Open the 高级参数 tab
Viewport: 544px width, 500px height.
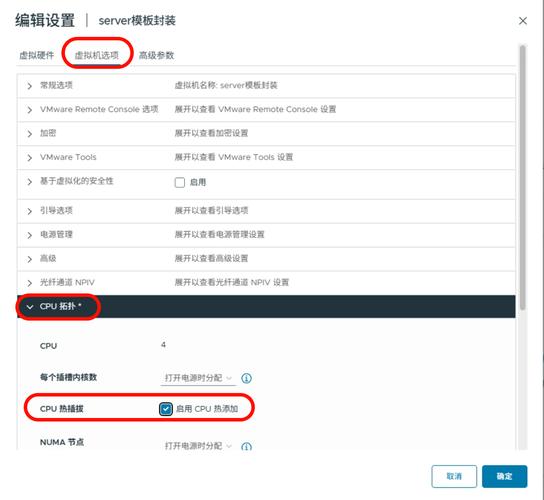click(x=156, y=55)
